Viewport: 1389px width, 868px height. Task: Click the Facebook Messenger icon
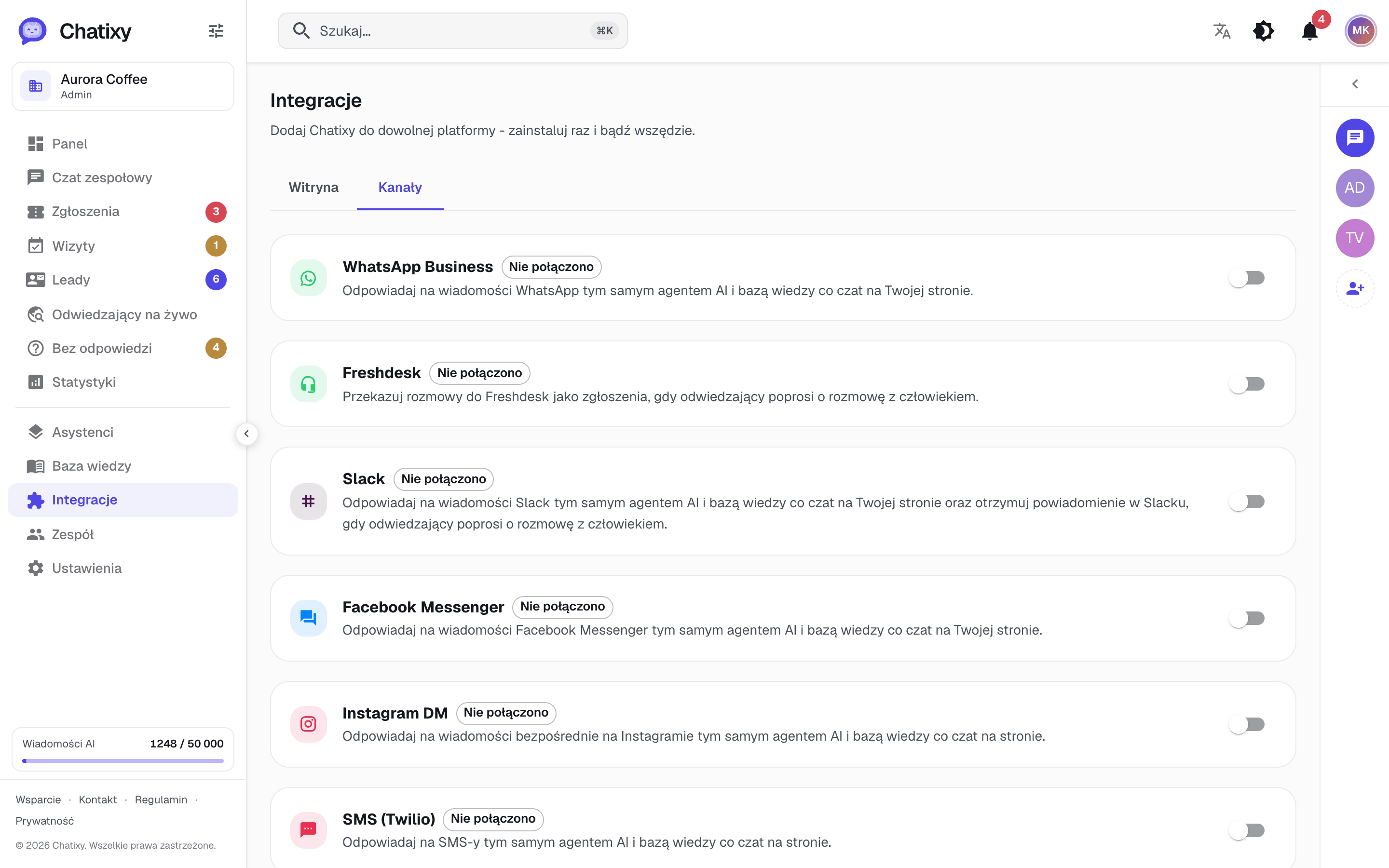[x=308, y=618]
